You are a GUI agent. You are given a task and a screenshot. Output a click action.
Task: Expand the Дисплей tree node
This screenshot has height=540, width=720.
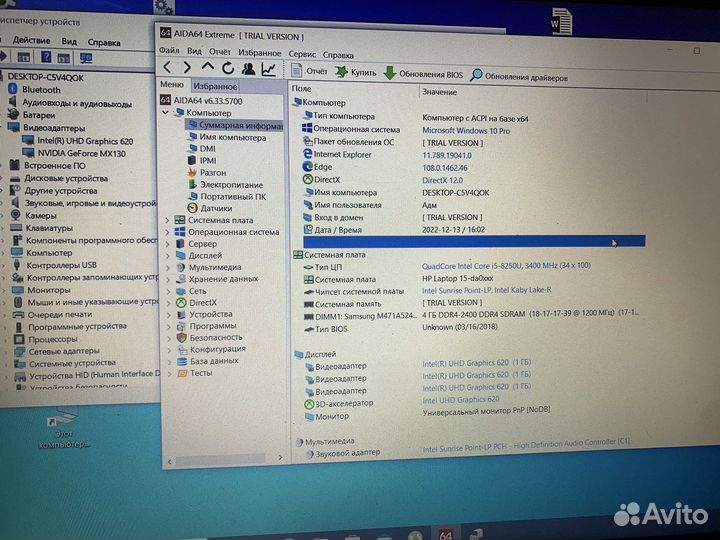[x=168, y=256]
